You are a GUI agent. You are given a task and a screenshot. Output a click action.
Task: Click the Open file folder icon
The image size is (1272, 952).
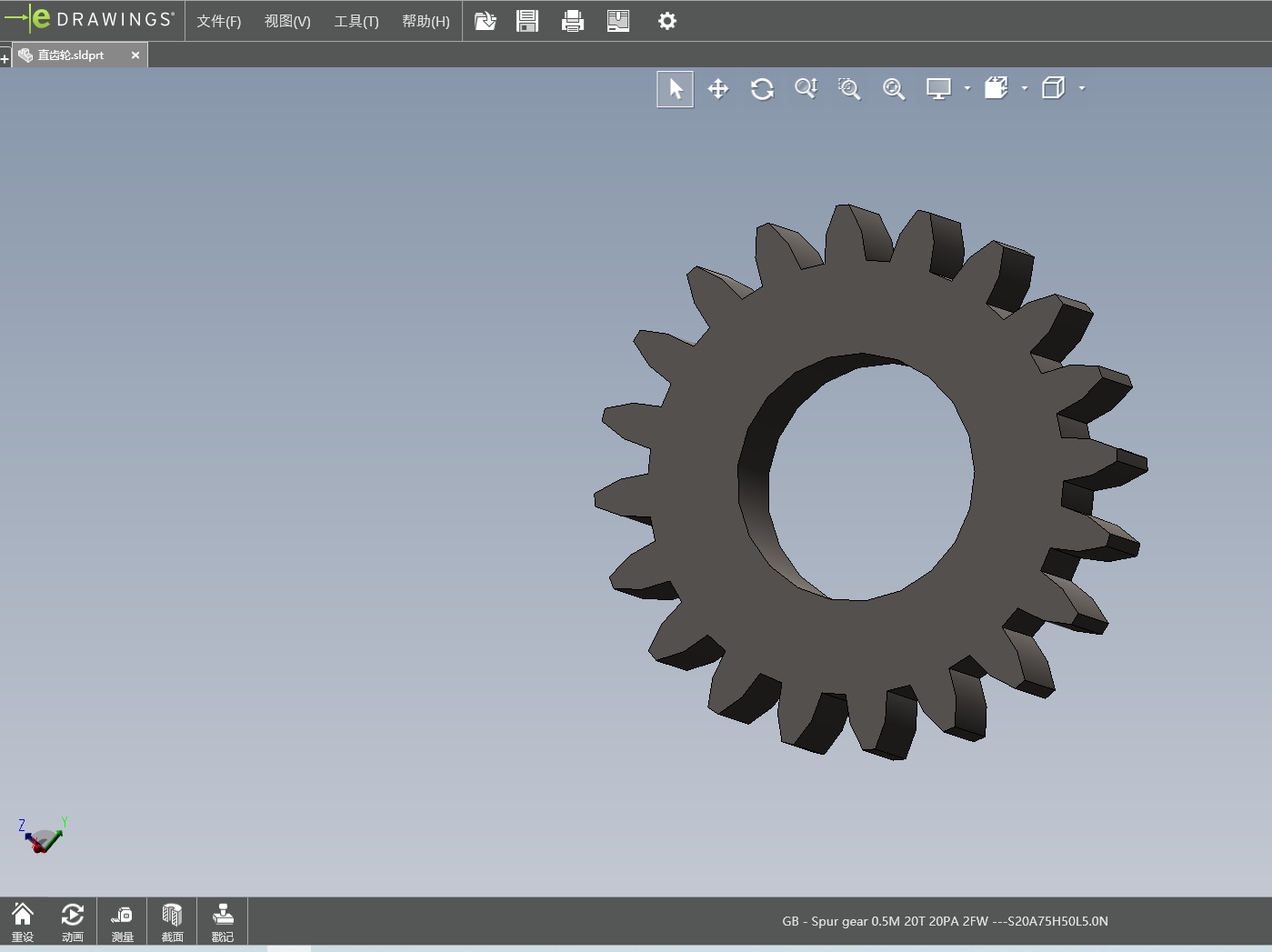[x=486, y=21]
